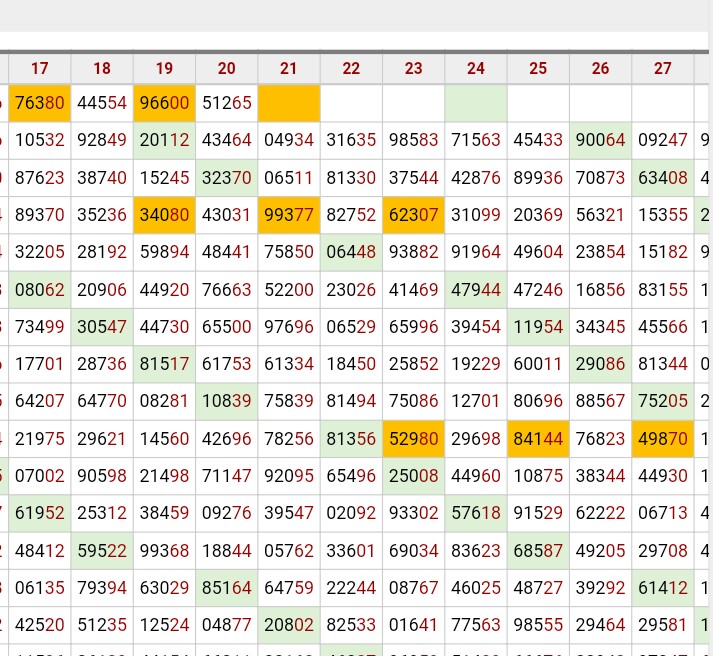Click the green cell 75205
713x656 pixels.
(x=663, y=401)
